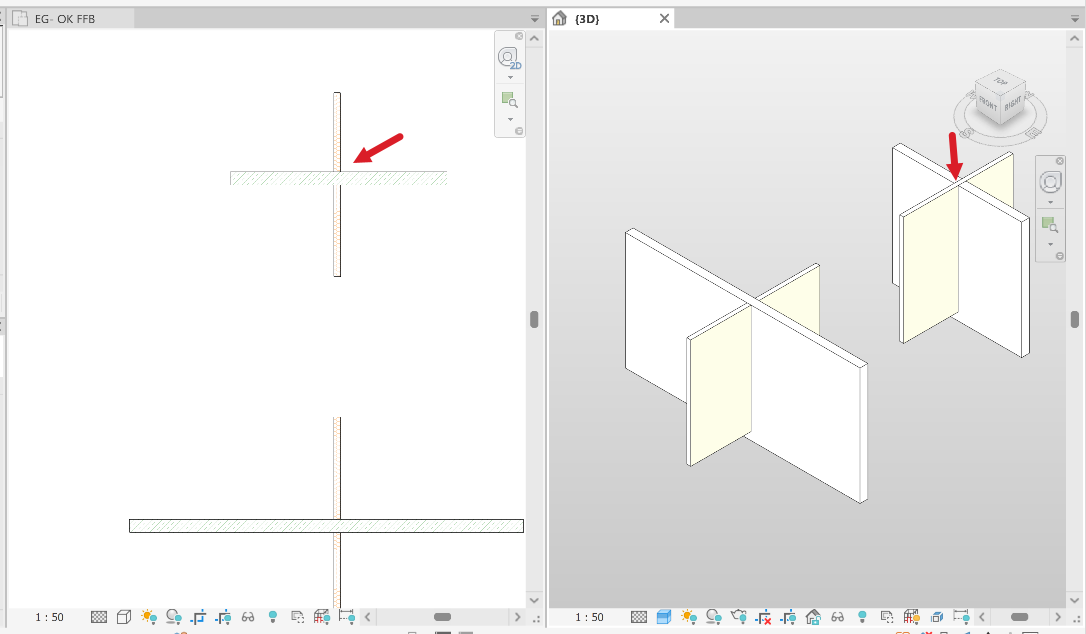
Task: Open tab list dropdown of left view pane
Action: click(x=535, y=19)
